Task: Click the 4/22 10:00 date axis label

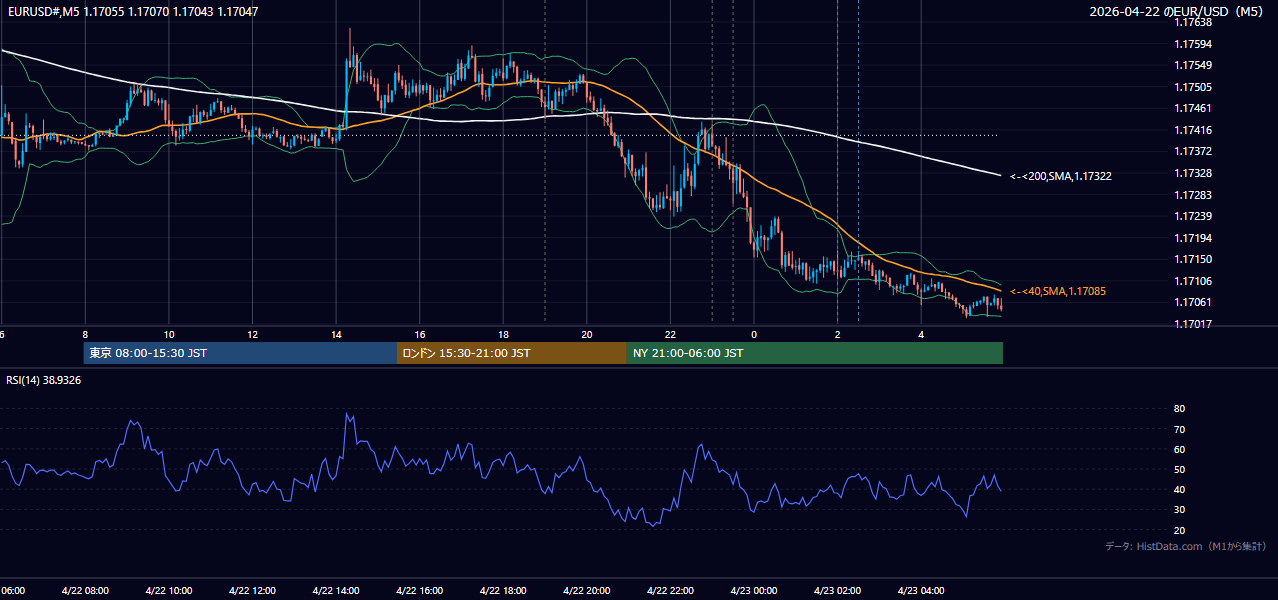Action: coord(169,591)
